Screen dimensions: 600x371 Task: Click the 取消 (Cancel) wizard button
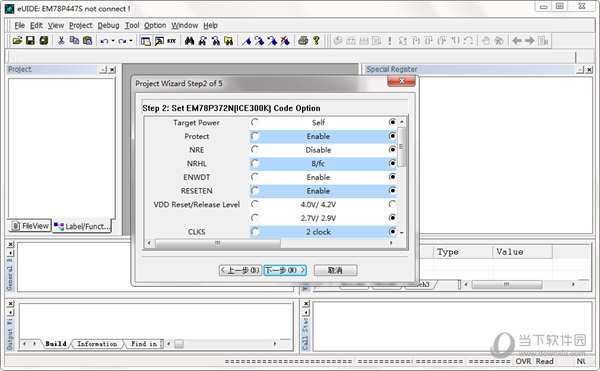coord(335,270)
